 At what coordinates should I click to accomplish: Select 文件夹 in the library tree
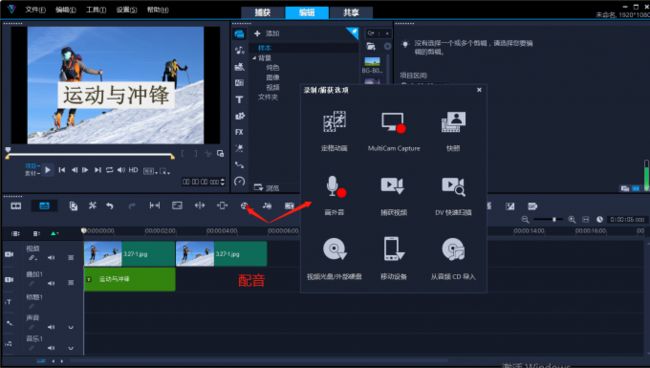pos(268,97)
